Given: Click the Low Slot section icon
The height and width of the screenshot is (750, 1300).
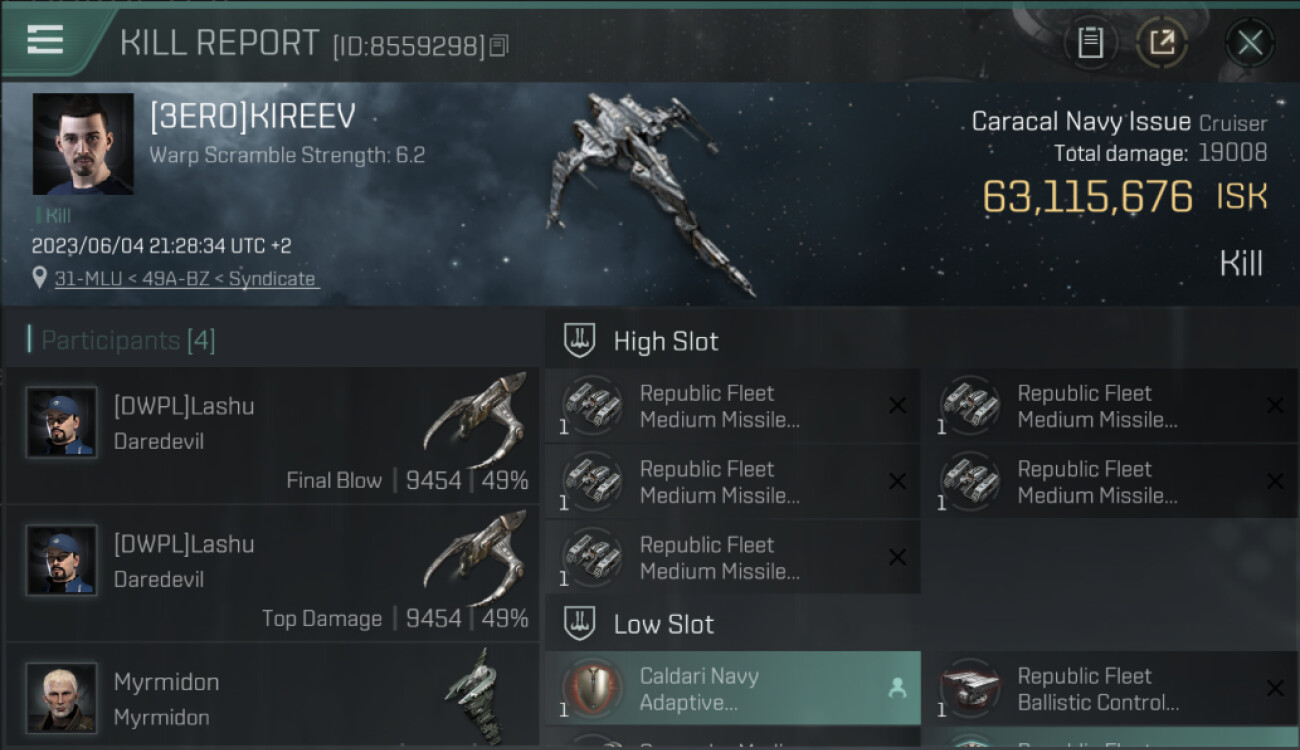Looking at the screenshot, I should pyautogui.click(x=580, y=624).
